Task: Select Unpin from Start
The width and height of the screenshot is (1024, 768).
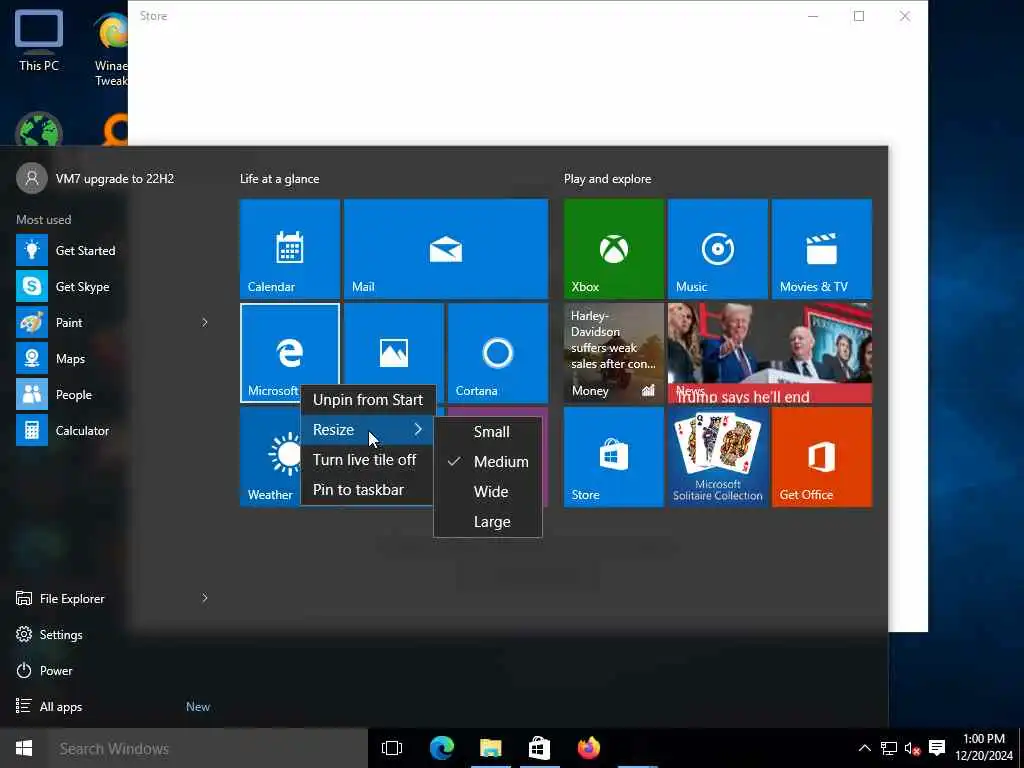Action: point(367,400)
